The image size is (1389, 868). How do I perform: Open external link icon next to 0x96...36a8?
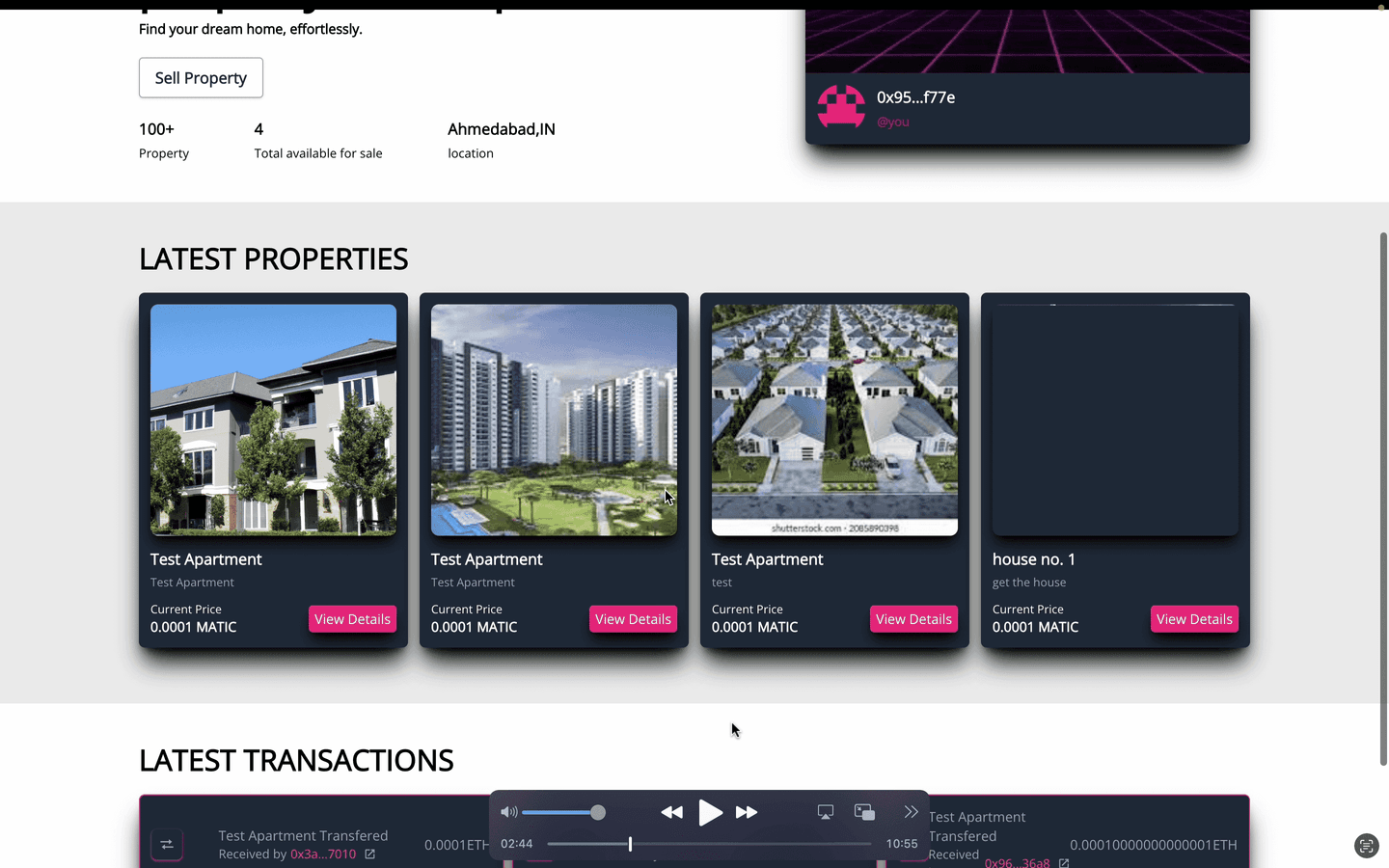tap(1064, 862)
